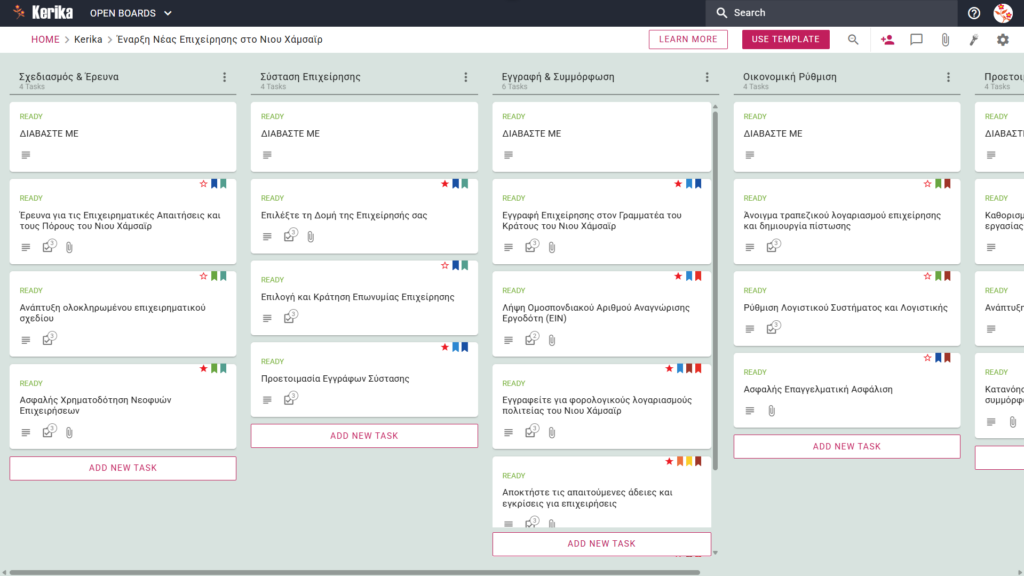This screenshot has height=576, width=1024.
Task: Open the checklist icon on Λήψη Ομοσπονδιακού Αριθμού card
Action: click(x=532, y=339)
